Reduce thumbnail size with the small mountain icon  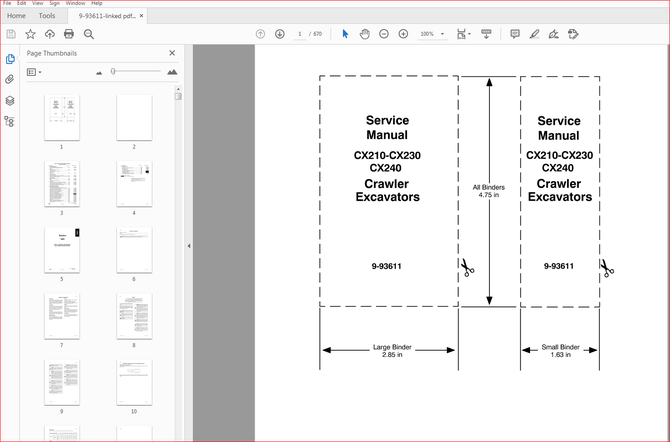coord(99,73)
